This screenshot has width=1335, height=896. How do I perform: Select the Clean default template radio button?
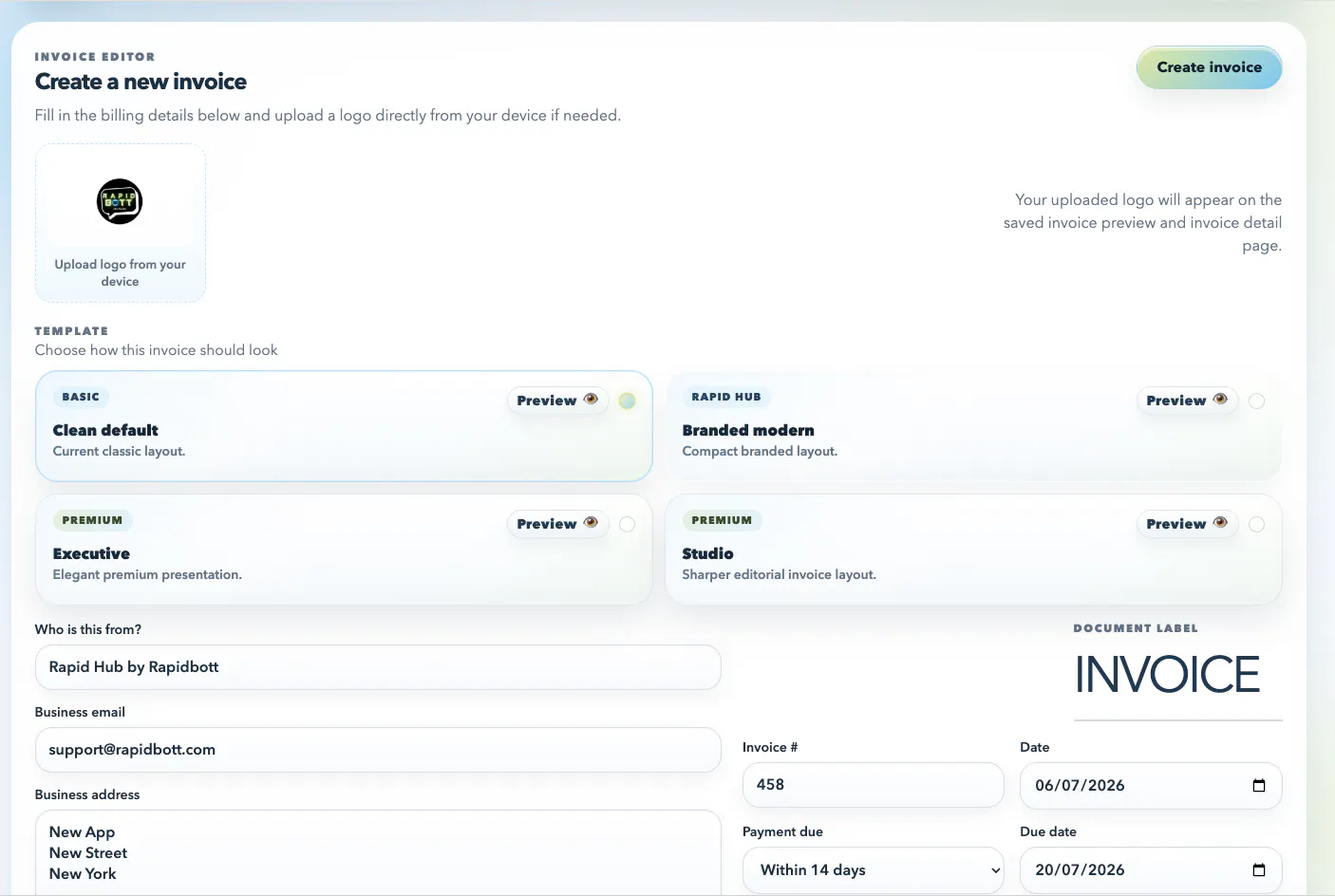[627, 401]
